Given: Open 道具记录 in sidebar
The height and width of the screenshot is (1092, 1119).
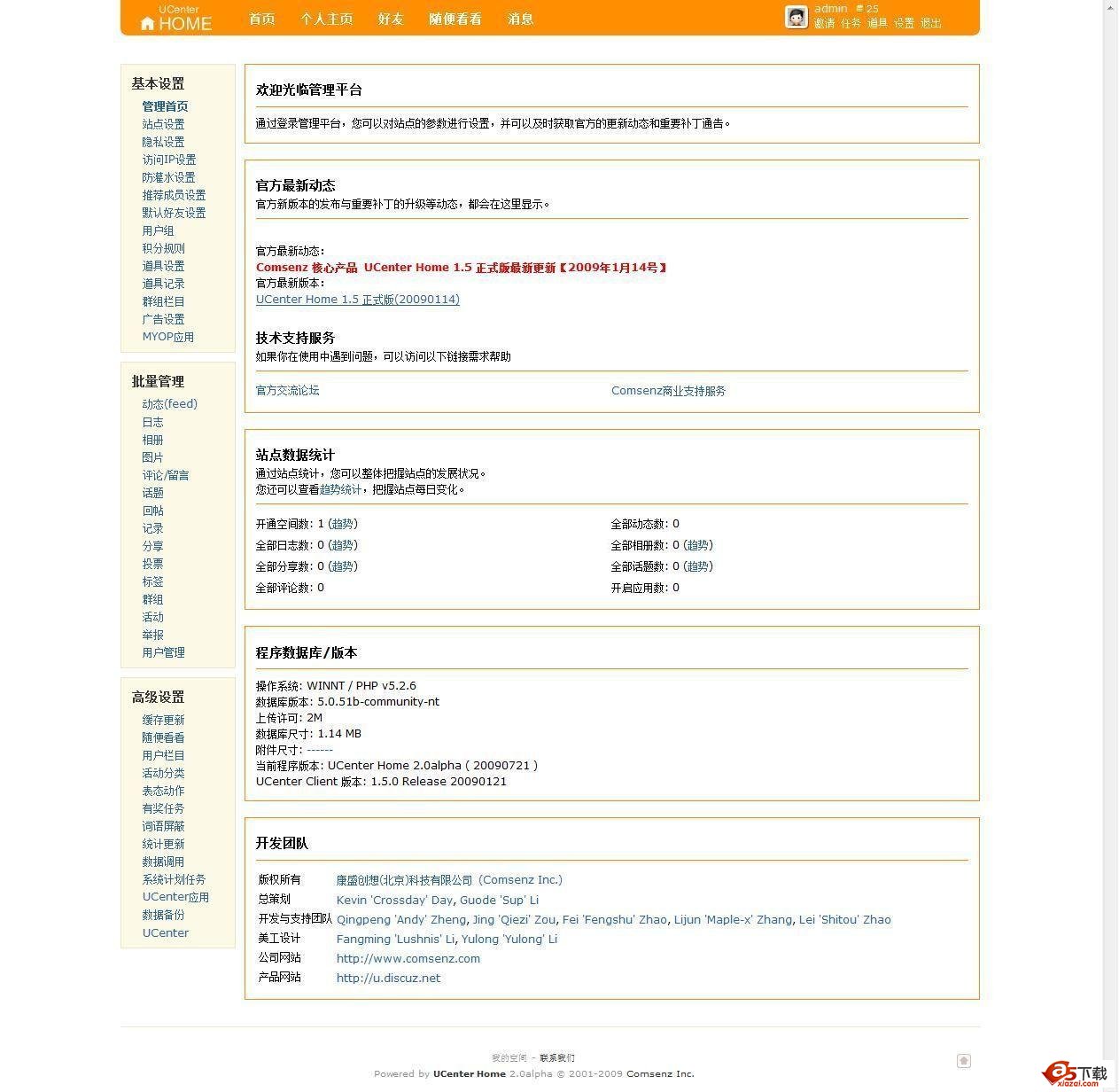Looking at the screenshot, I should [x=163, y=284].
